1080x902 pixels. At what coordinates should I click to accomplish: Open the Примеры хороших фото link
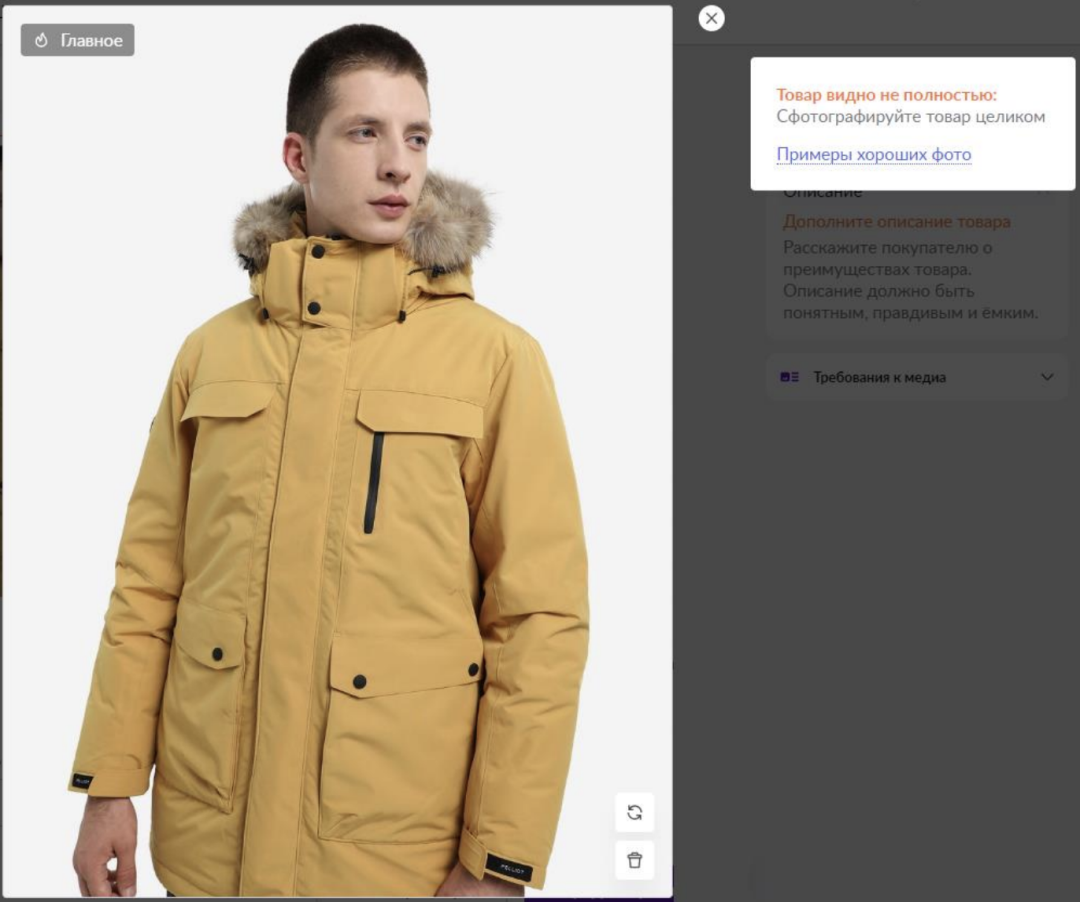[873, 154]
